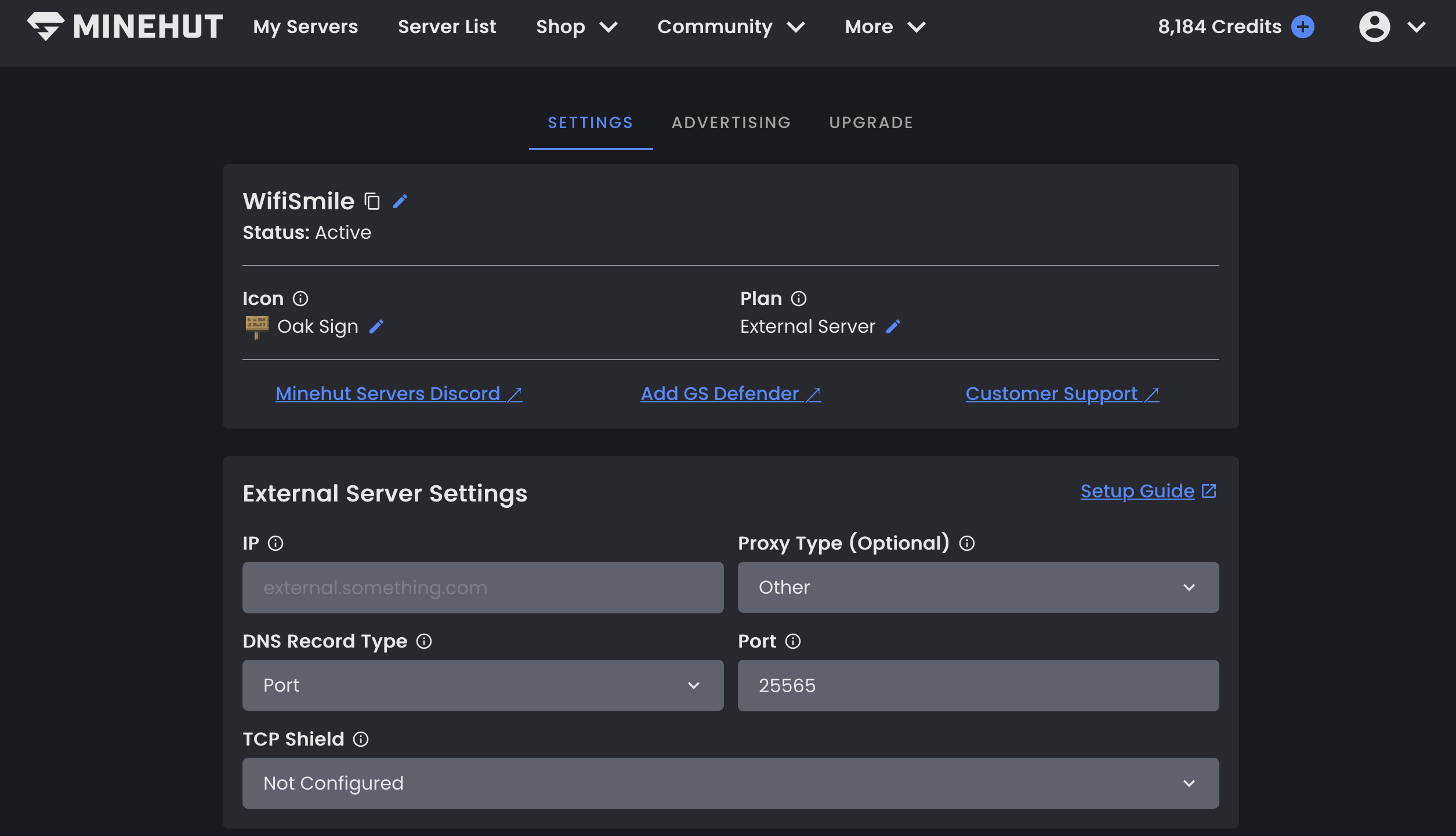View the Plan info tooltip
Image resolution: width=1456 pixels, height=836 pixels.
(799, 299)
